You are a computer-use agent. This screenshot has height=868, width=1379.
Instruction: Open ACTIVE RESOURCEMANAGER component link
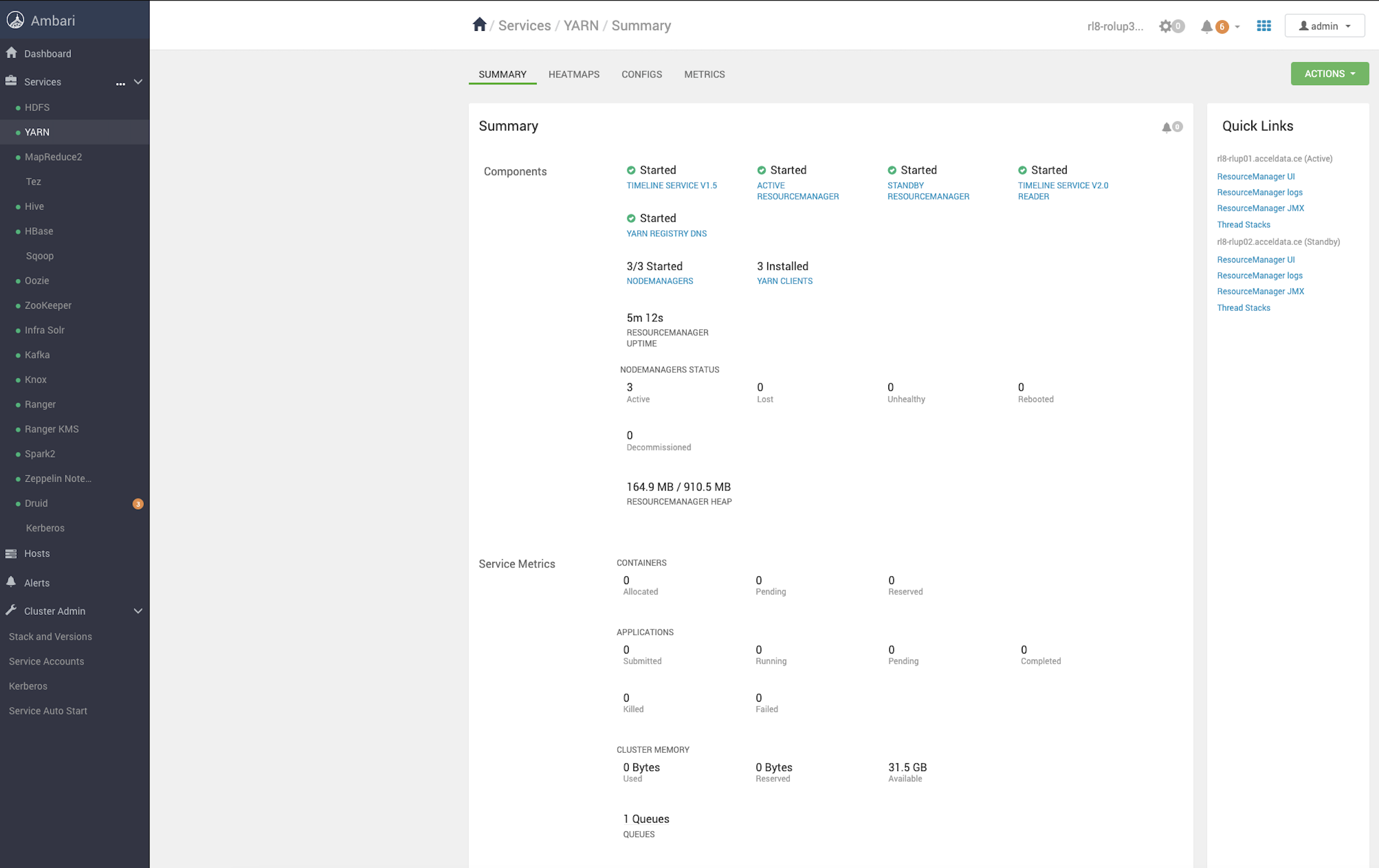click(x=798, y=190)
